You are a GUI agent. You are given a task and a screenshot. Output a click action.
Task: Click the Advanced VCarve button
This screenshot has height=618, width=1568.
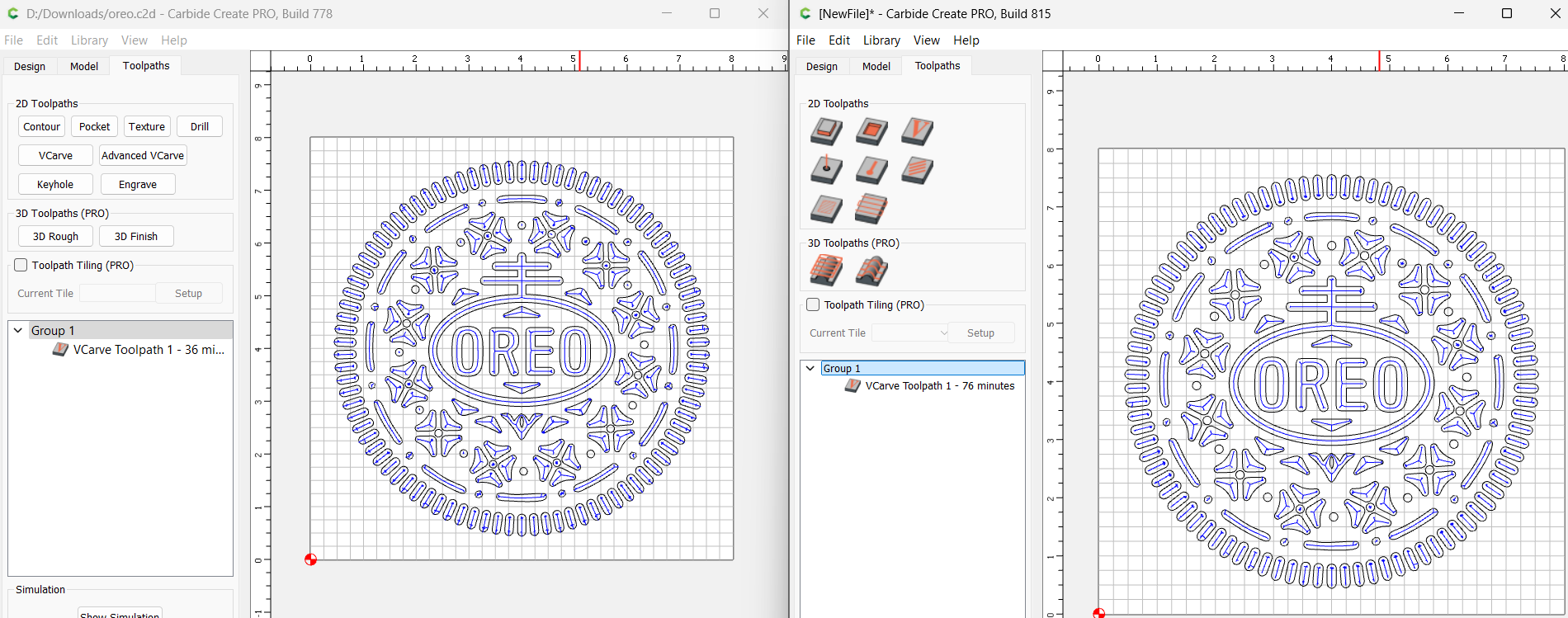143,155
